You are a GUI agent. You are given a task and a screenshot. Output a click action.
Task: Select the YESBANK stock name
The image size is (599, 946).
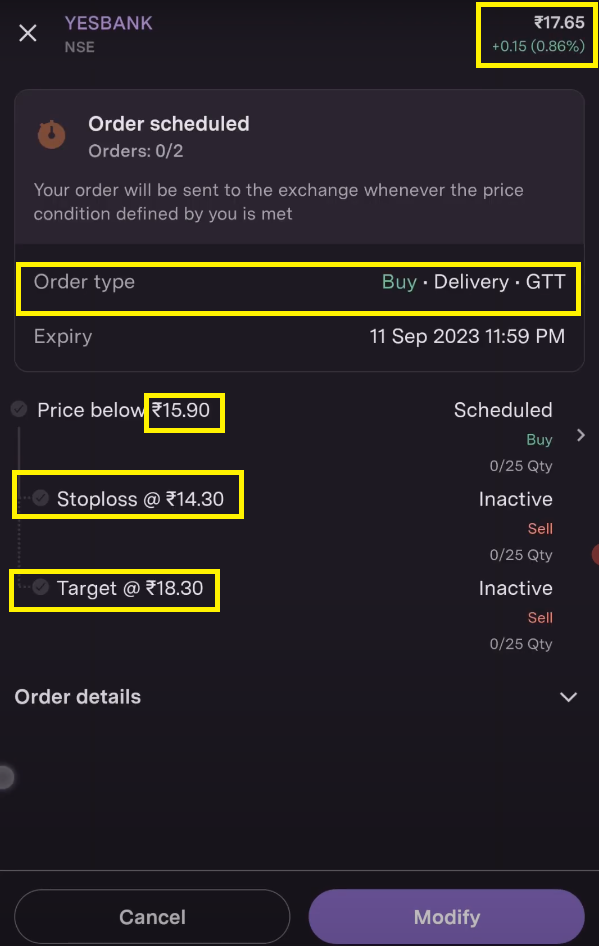click(109, 23)
